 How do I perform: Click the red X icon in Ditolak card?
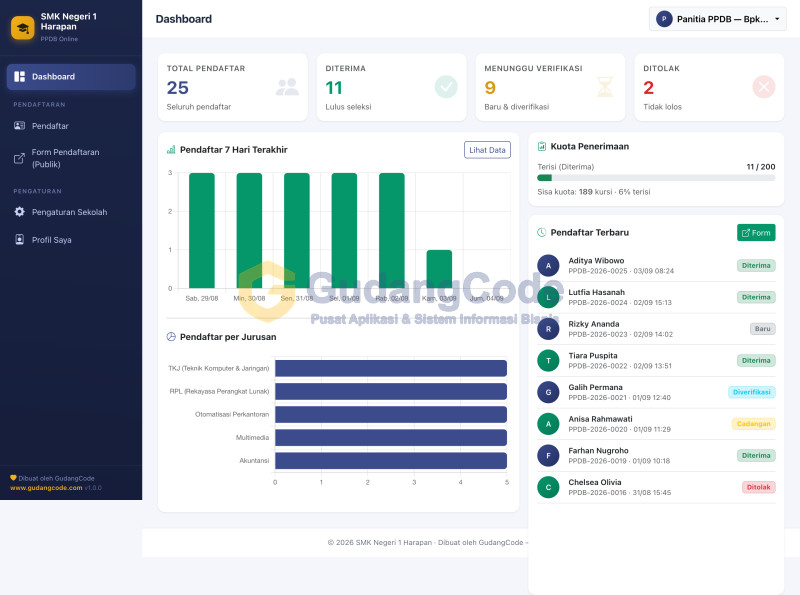[x=764, y=87]
